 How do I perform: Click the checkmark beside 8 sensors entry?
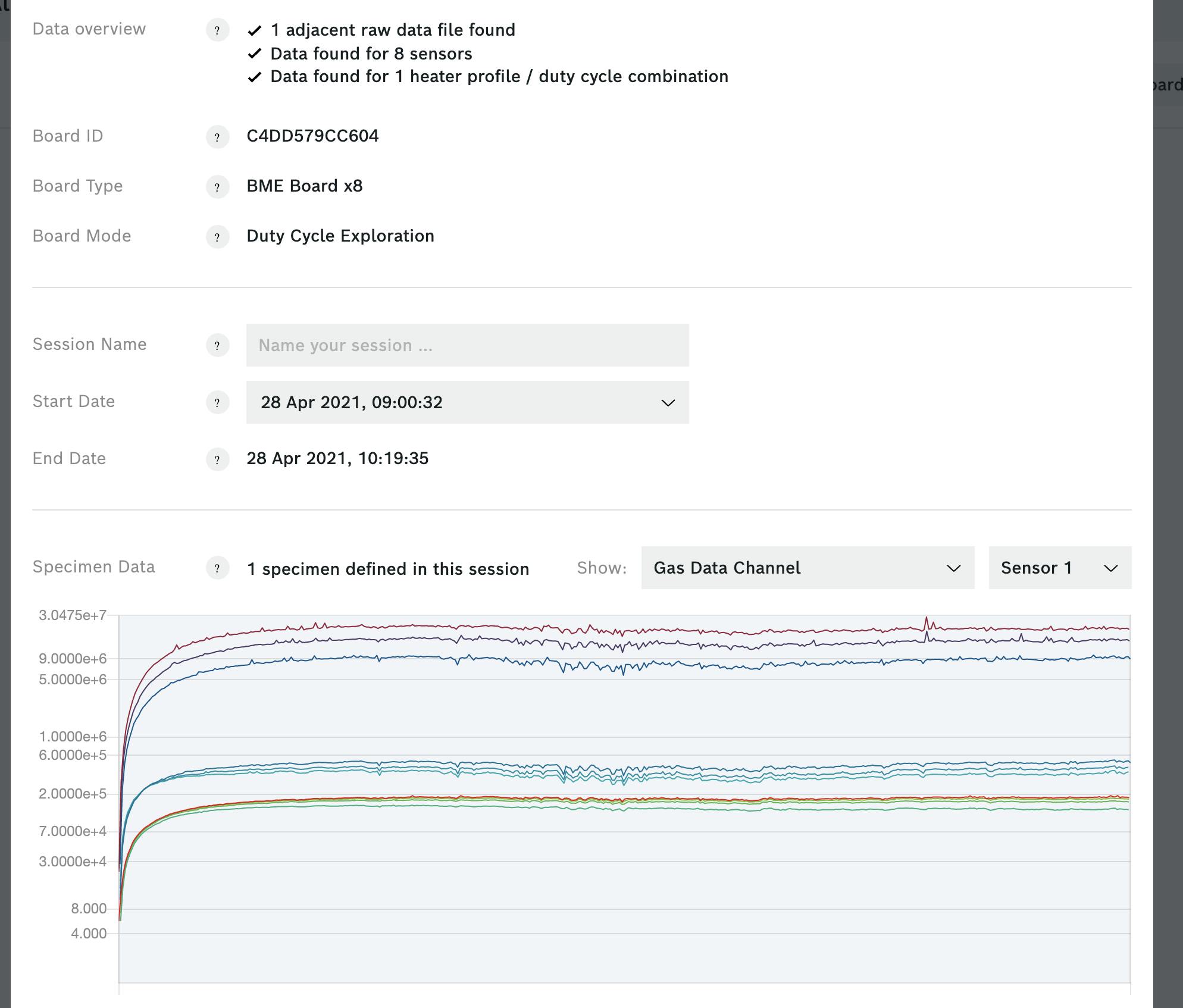point(256,54)
